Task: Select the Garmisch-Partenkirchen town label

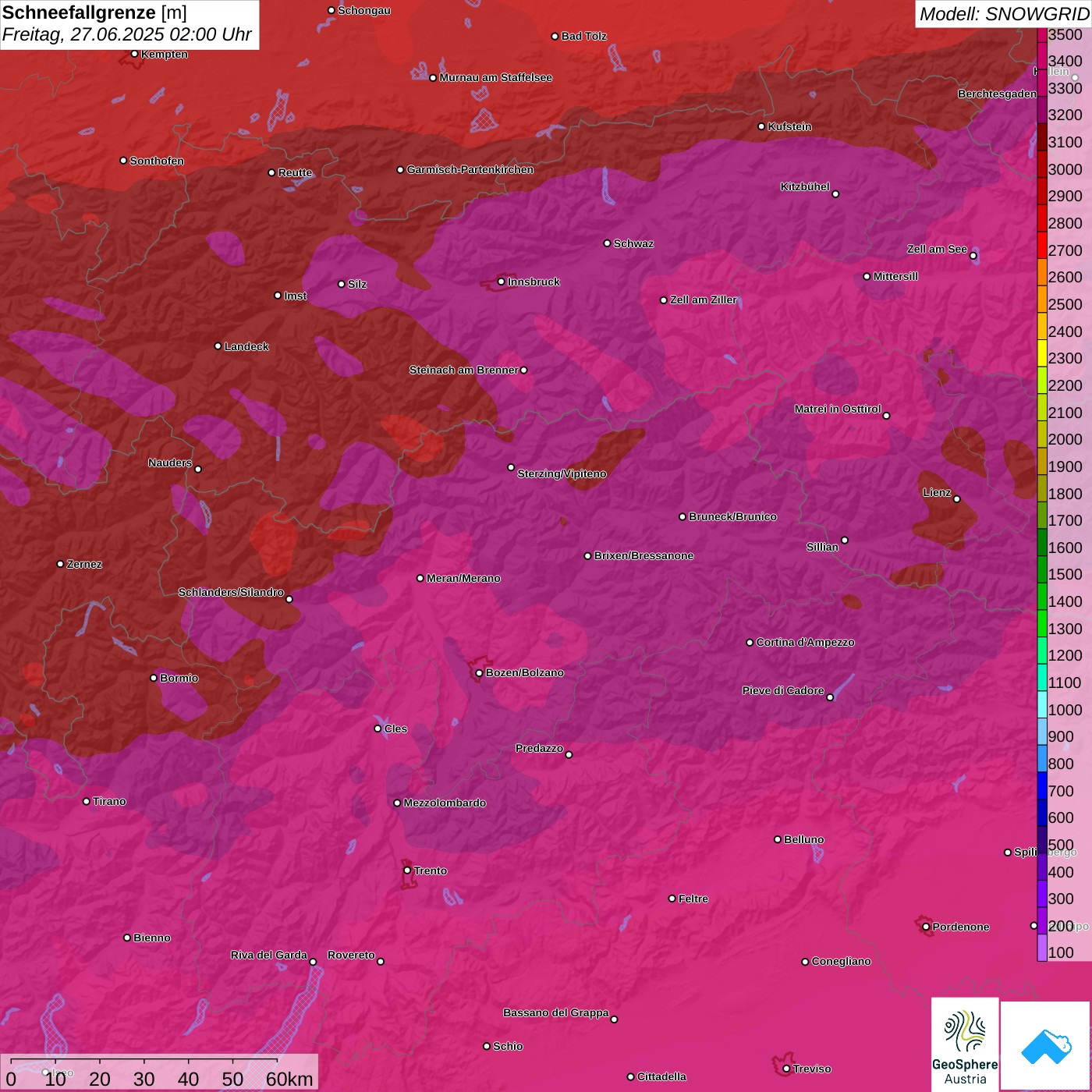Action: click(470, 169)
